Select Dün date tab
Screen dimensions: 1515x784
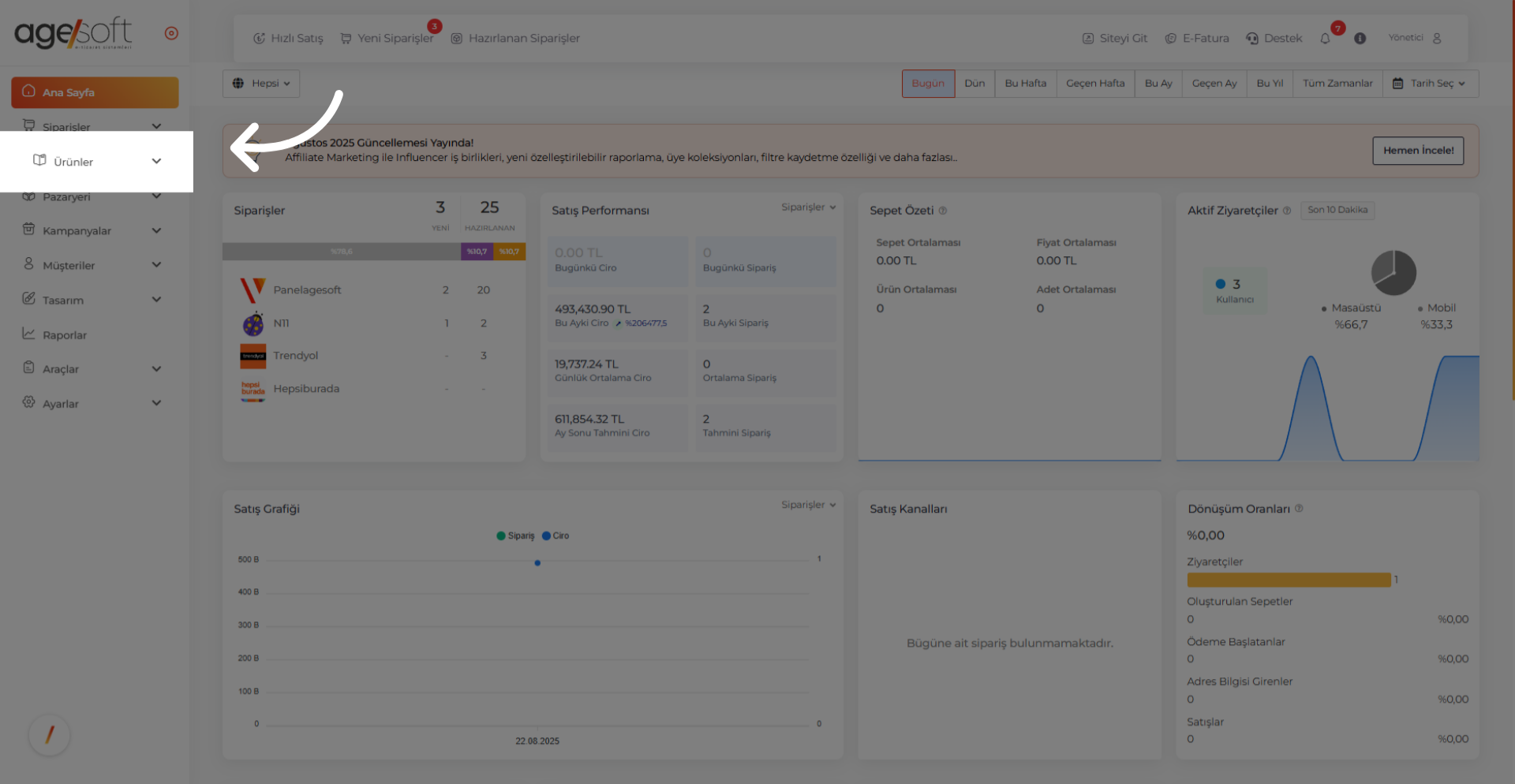(x=974, y=84)
